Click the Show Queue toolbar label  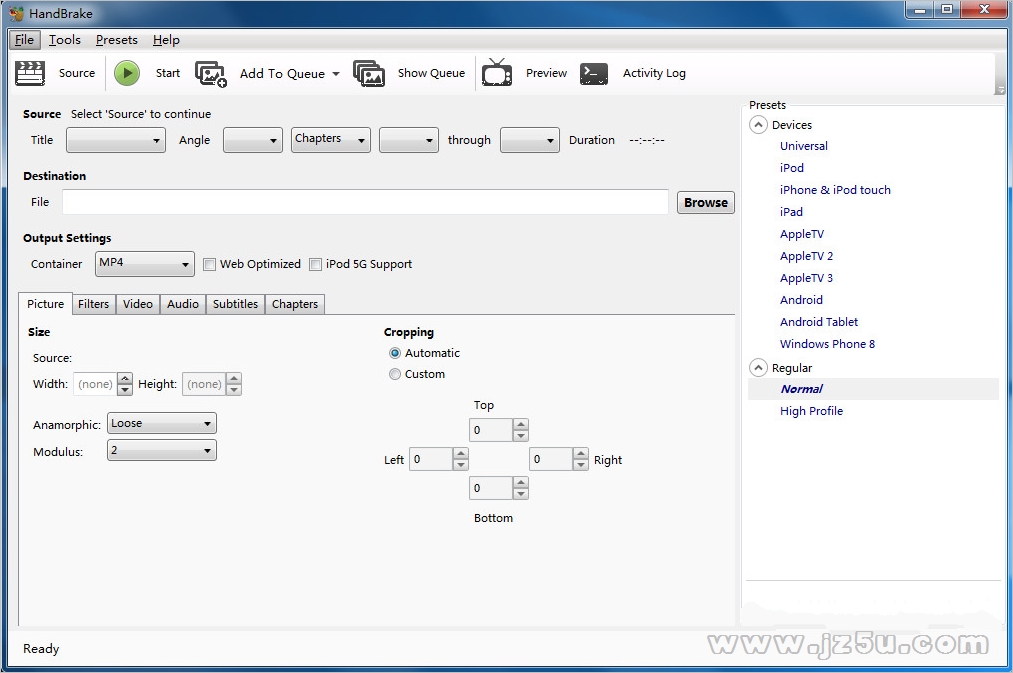point(431,73)
